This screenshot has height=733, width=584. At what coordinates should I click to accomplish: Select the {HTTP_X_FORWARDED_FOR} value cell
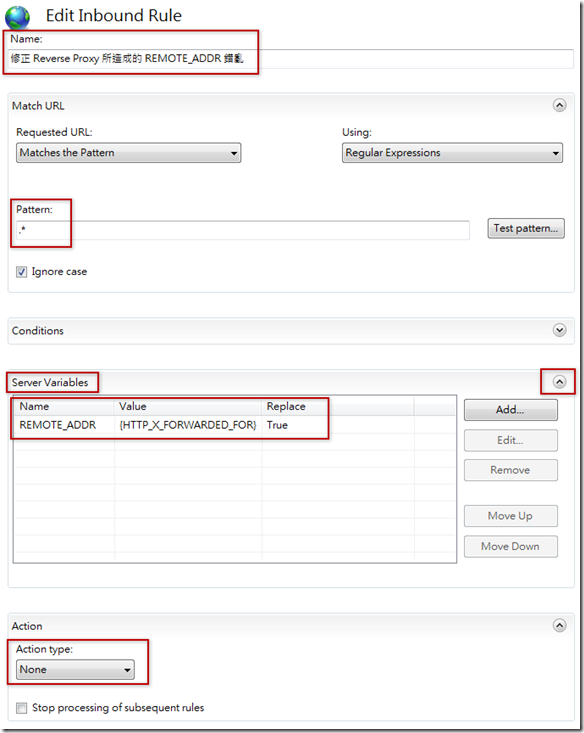tap(188, 425)
